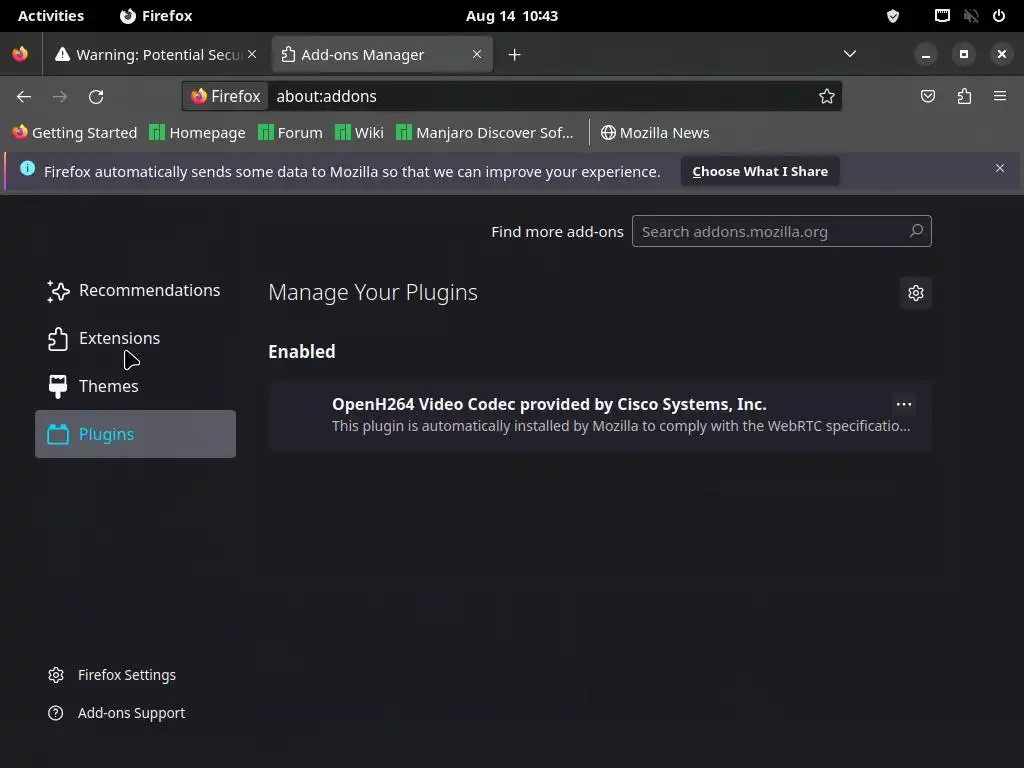1024x768 pixels.
Task: Focus the Search addons.mozilla.org field
Action: [782, 231]
